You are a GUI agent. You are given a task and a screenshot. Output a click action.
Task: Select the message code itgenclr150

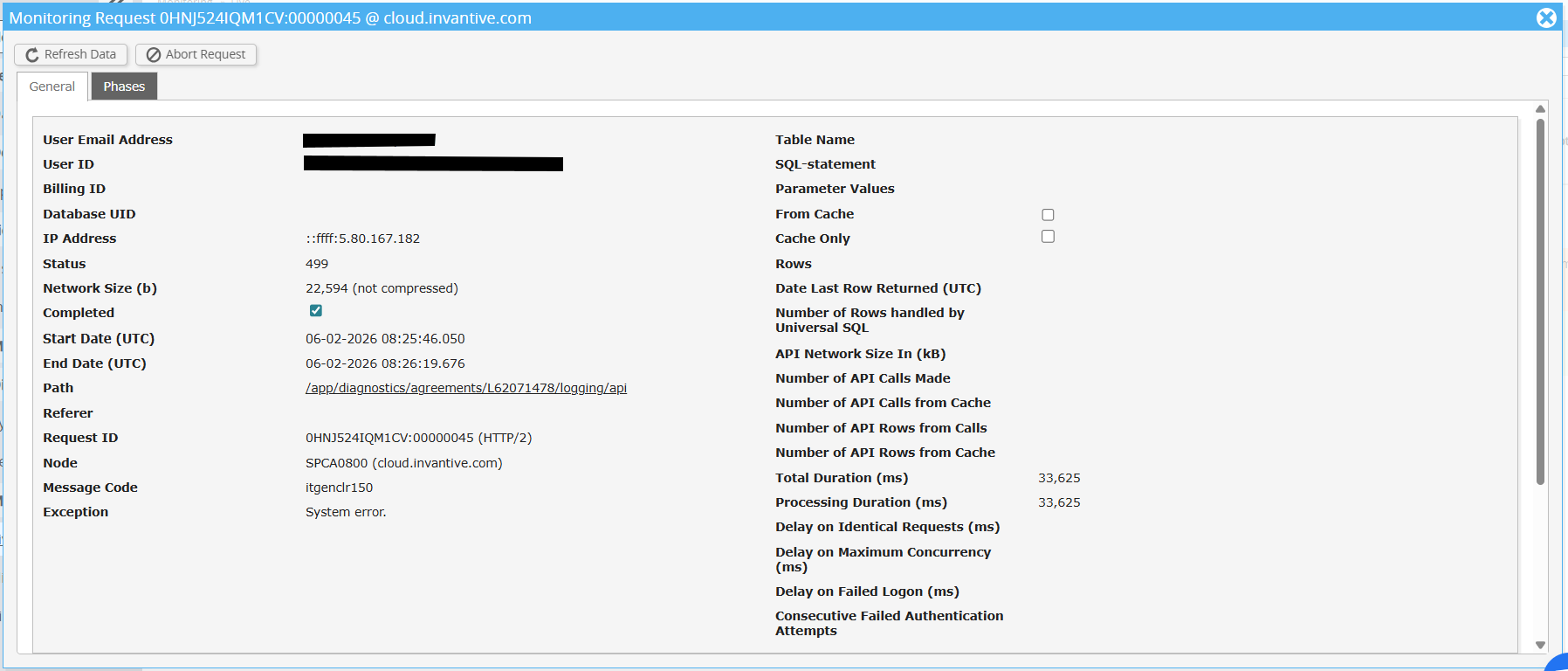339,488
